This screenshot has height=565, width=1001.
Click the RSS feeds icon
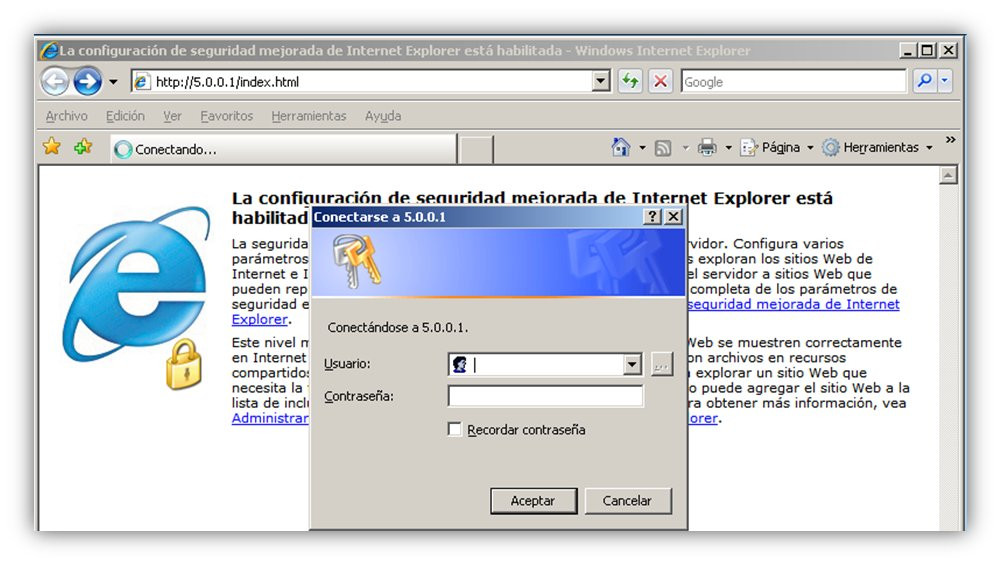tap(663, 148)
